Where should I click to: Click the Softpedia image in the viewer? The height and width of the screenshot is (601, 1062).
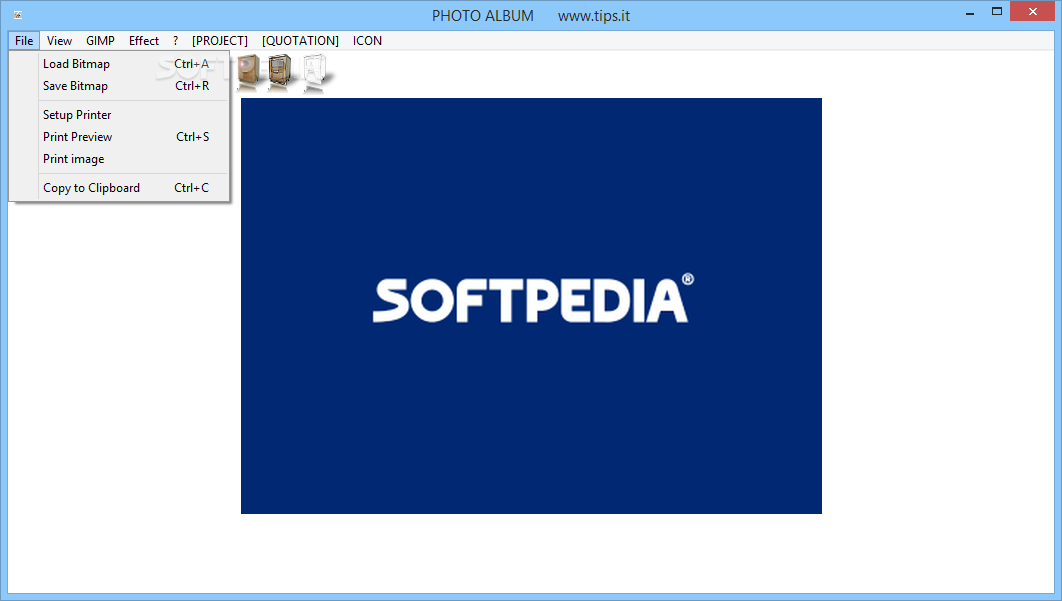[x=532, y=306]
